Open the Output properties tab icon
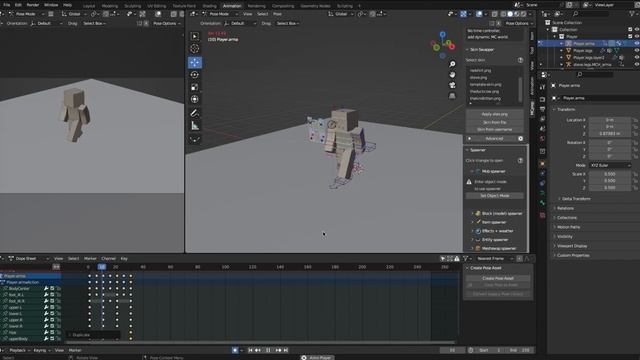 [x=542, y=109]
